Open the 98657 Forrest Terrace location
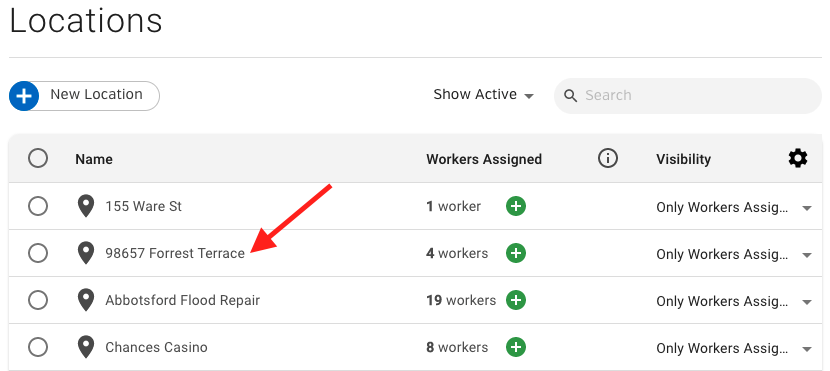The height and width of the screenshot is (371, 830). point(175,254)
